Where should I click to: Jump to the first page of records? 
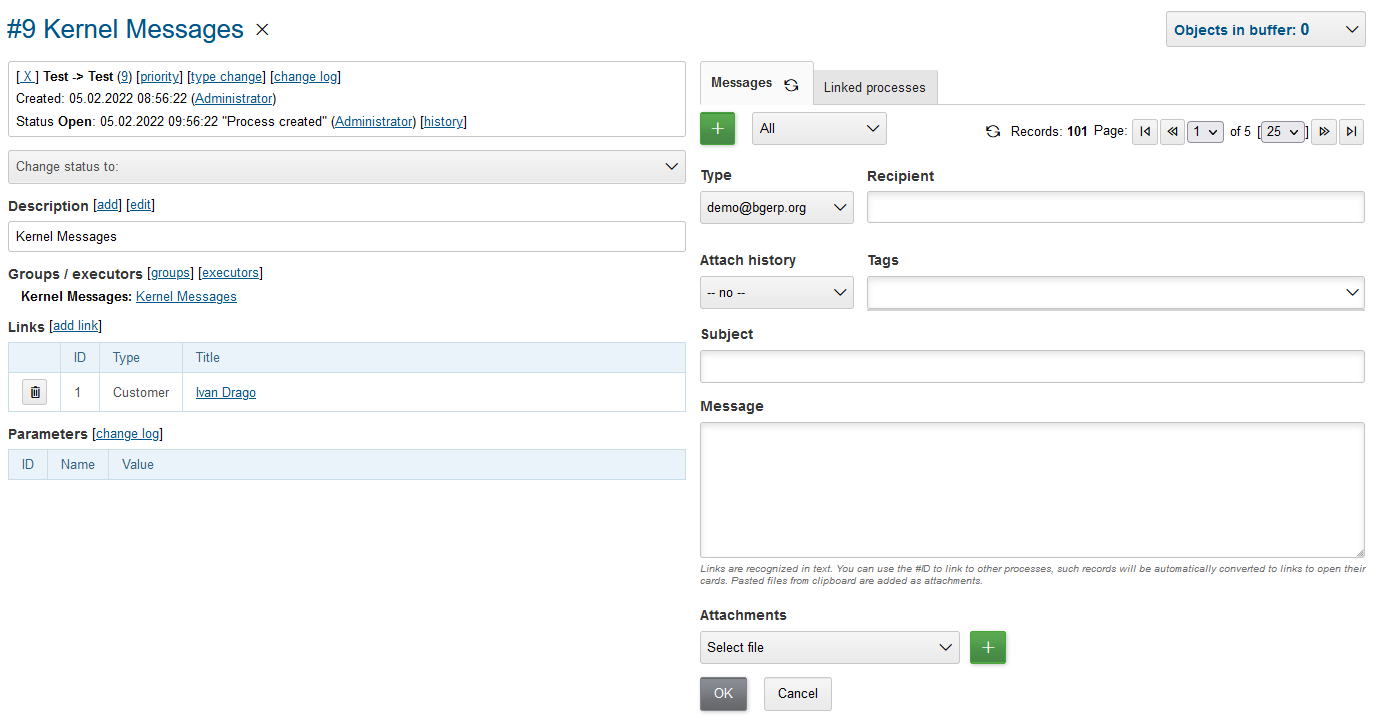pos(1144,131)
